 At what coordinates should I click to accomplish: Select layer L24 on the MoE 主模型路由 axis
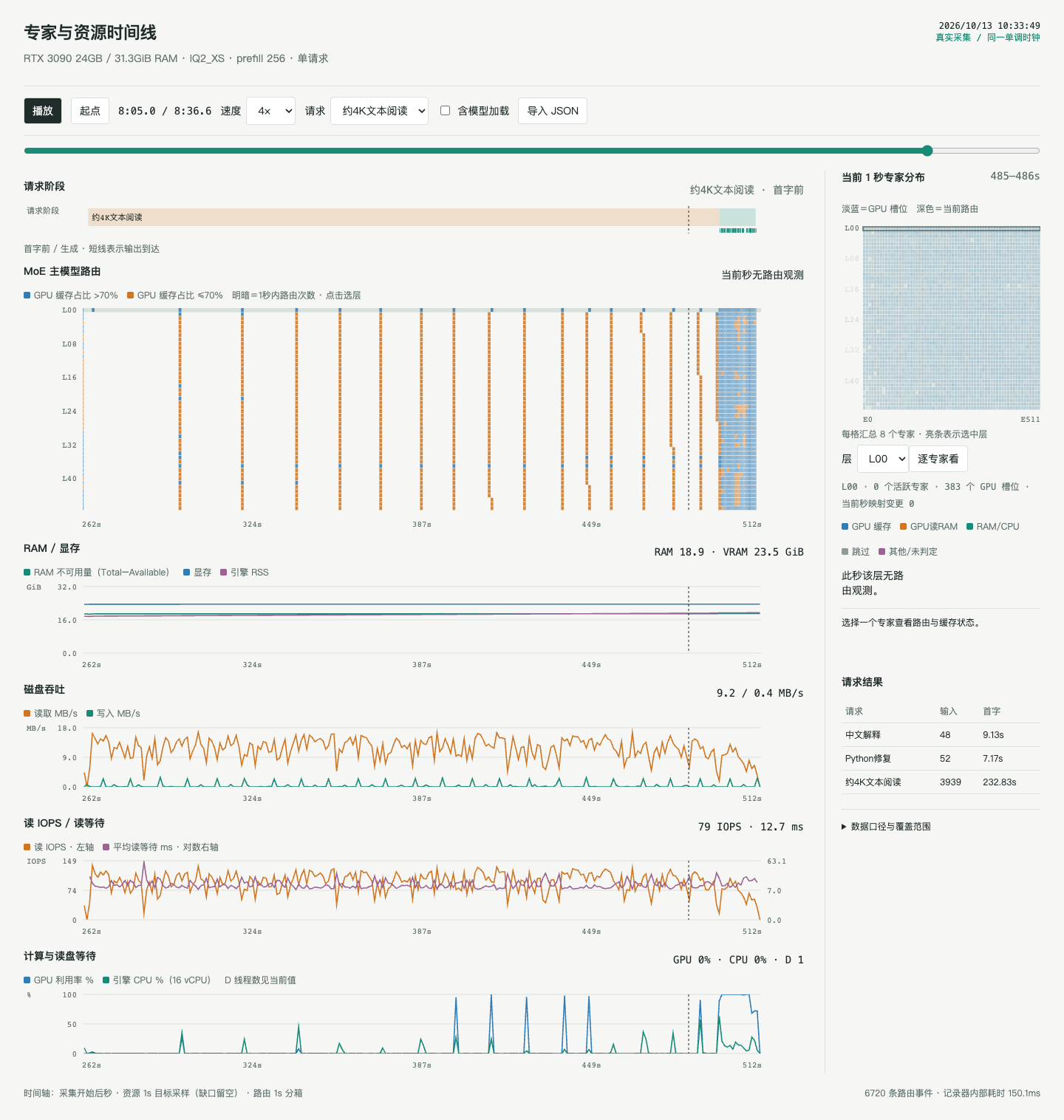[69, 412]
